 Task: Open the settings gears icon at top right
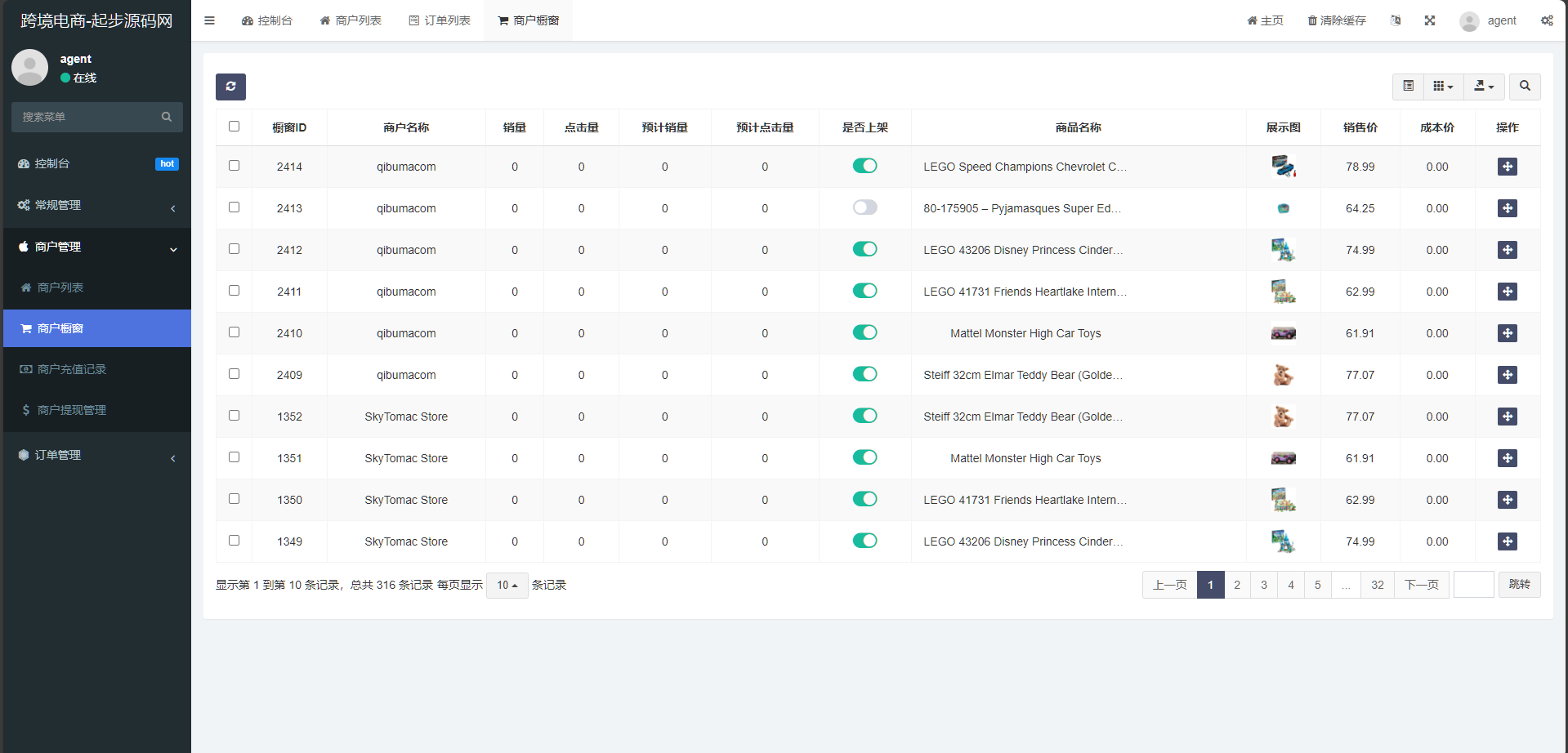coord(1547,20)
